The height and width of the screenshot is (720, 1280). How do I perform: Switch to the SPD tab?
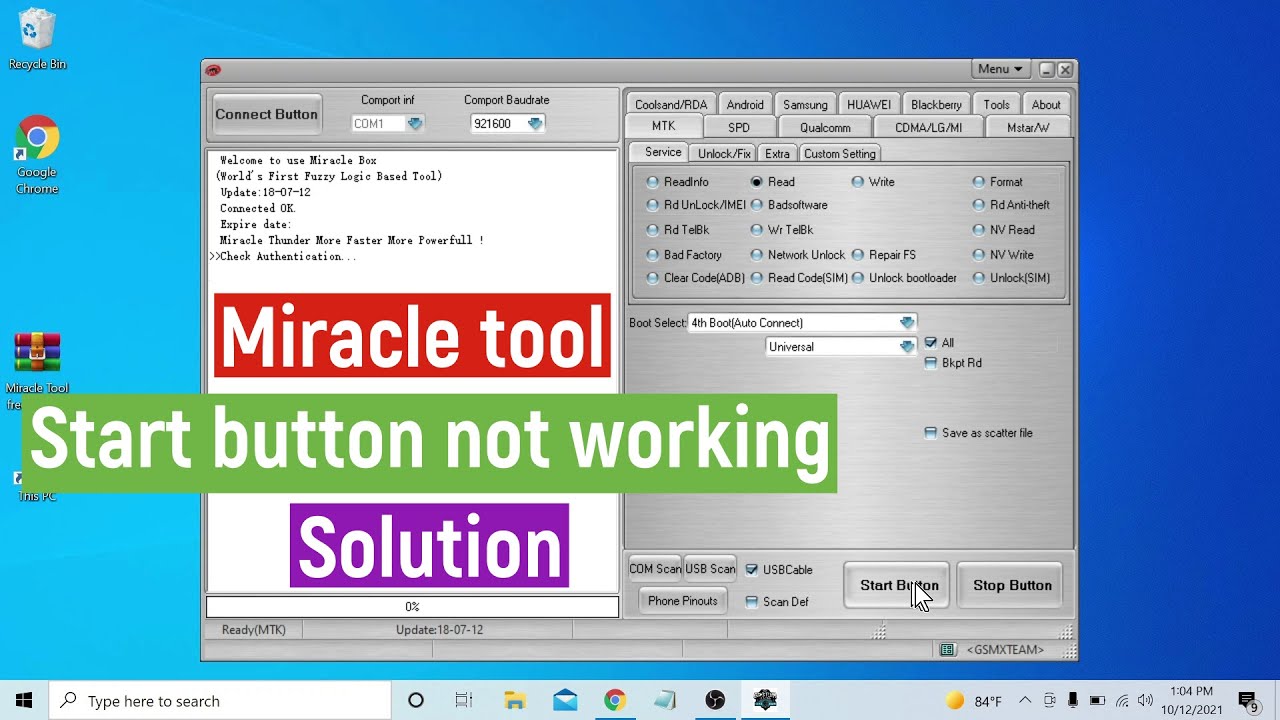pyautogui.click(x=739, y=127)
